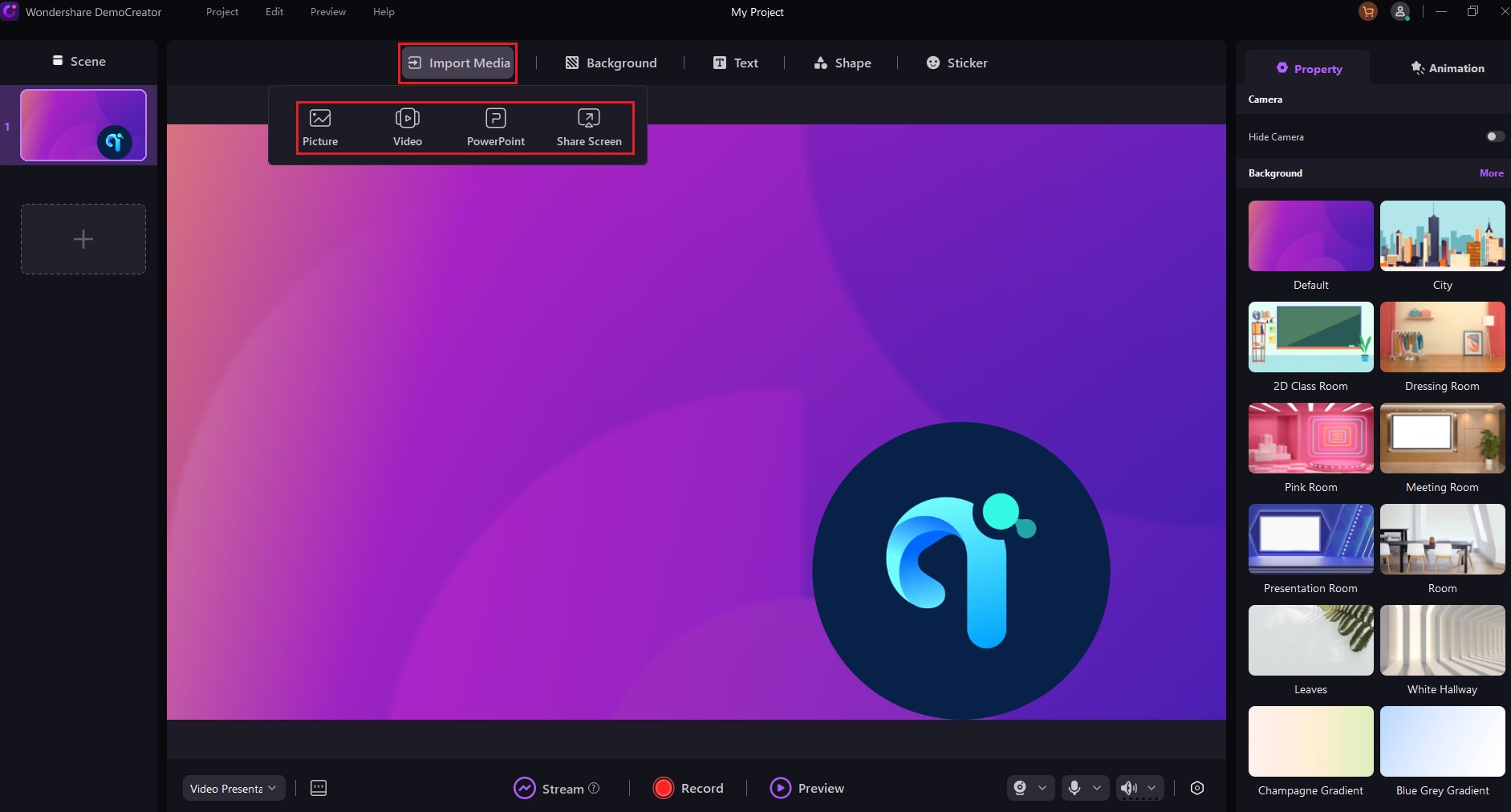This screenshot has width=1511, height=812.
Task: Apply the 2D Class Room background
Action: pyautogui.click(x=1310, y=337)
